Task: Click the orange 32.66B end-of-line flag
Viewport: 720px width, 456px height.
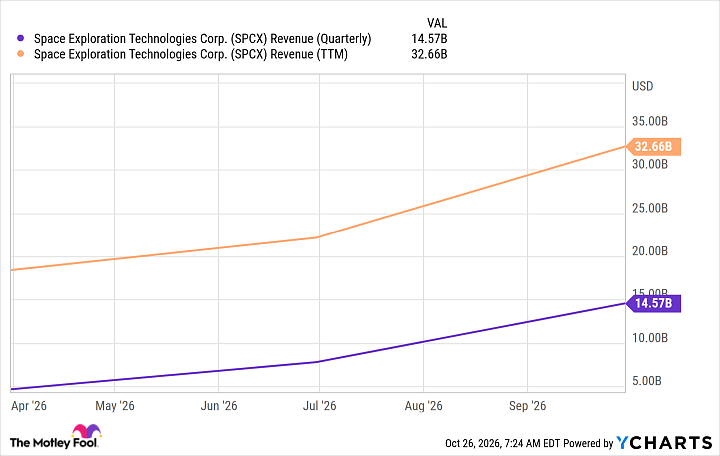Action: click(x=653, y=146)
